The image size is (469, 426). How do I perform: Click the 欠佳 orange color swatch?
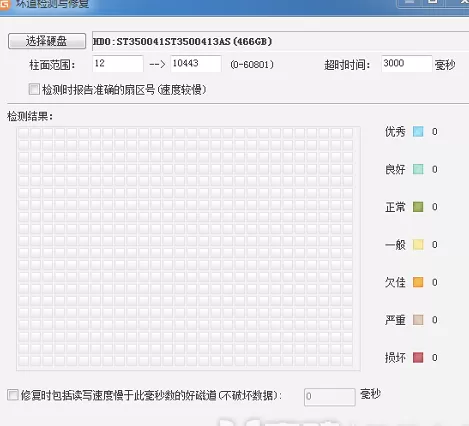tap(418, 282)
